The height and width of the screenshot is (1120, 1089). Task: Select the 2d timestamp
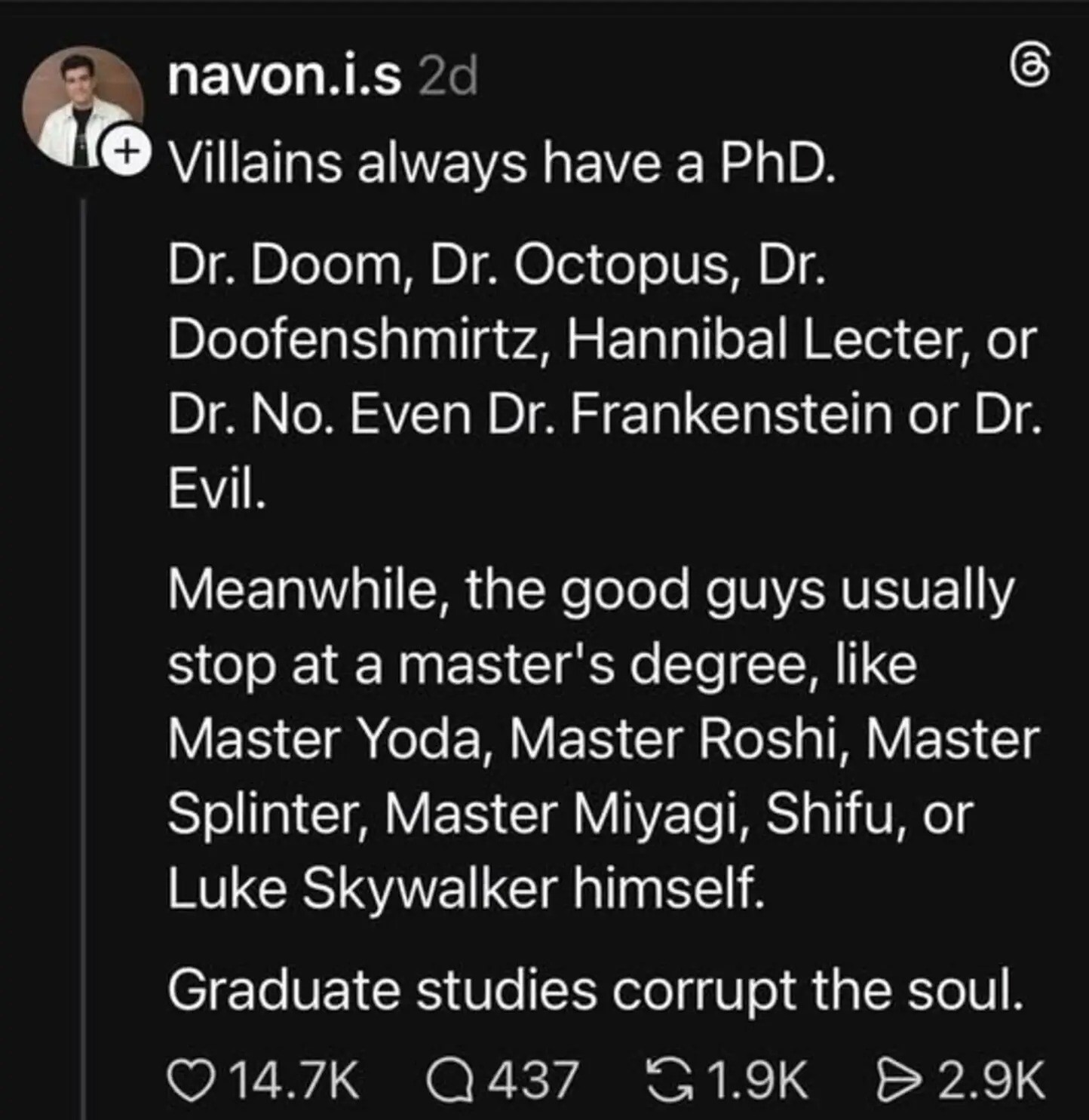448,76
